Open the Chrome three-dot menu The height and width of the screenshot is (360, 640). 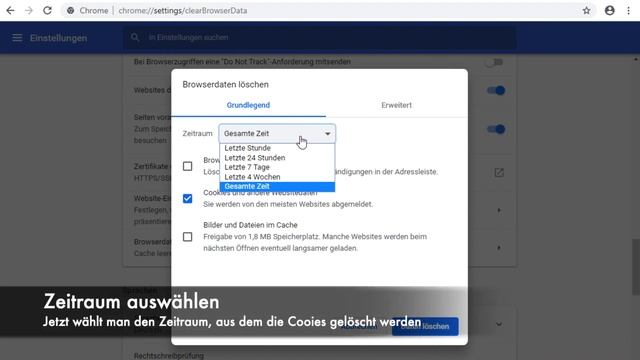point(629,11)
